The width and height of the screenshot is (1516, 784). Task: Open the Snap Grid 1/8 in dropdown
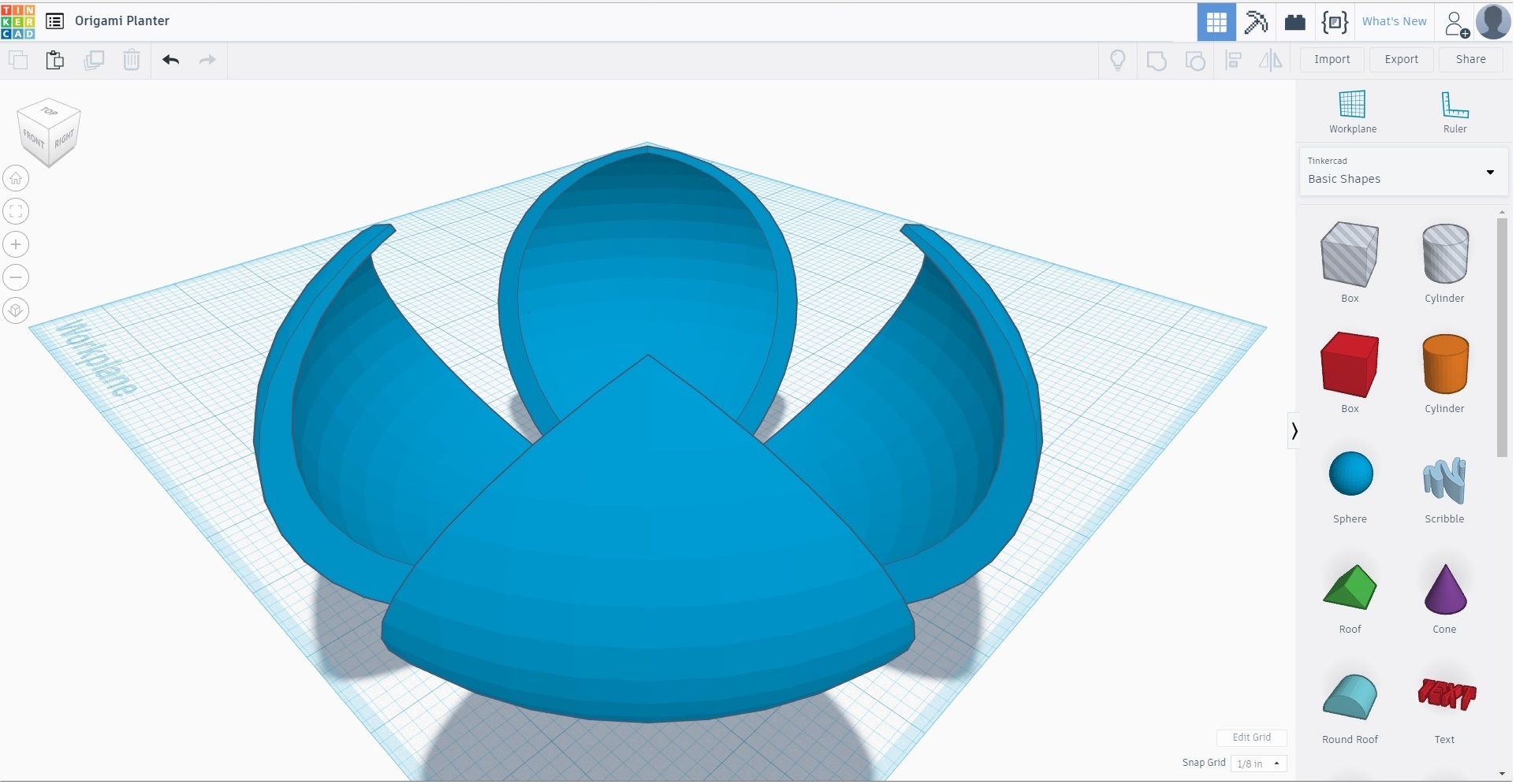[x=1258, y=764]
